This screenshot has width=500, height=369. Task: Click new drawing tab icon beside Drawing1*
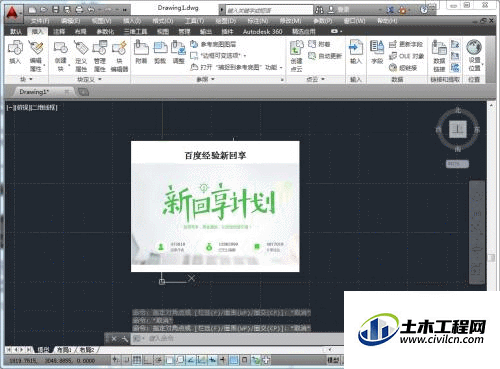(x=83, y=92)
